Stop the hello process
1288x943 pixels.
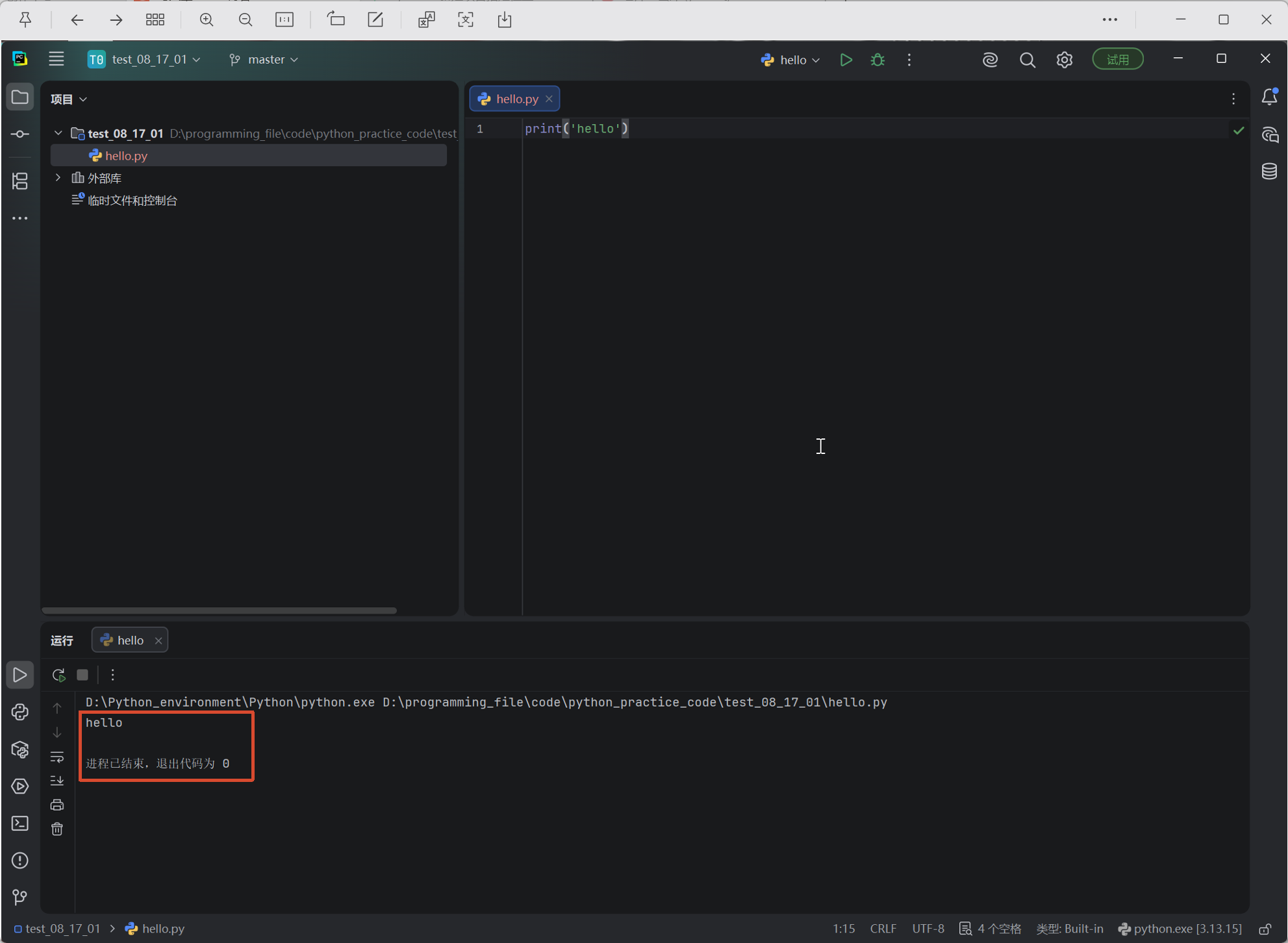point(82,675)
